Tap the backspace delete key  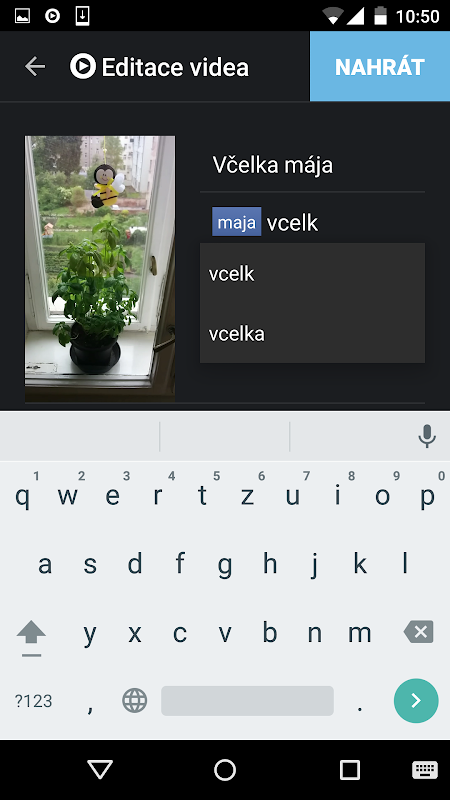(x=419, y=632)
